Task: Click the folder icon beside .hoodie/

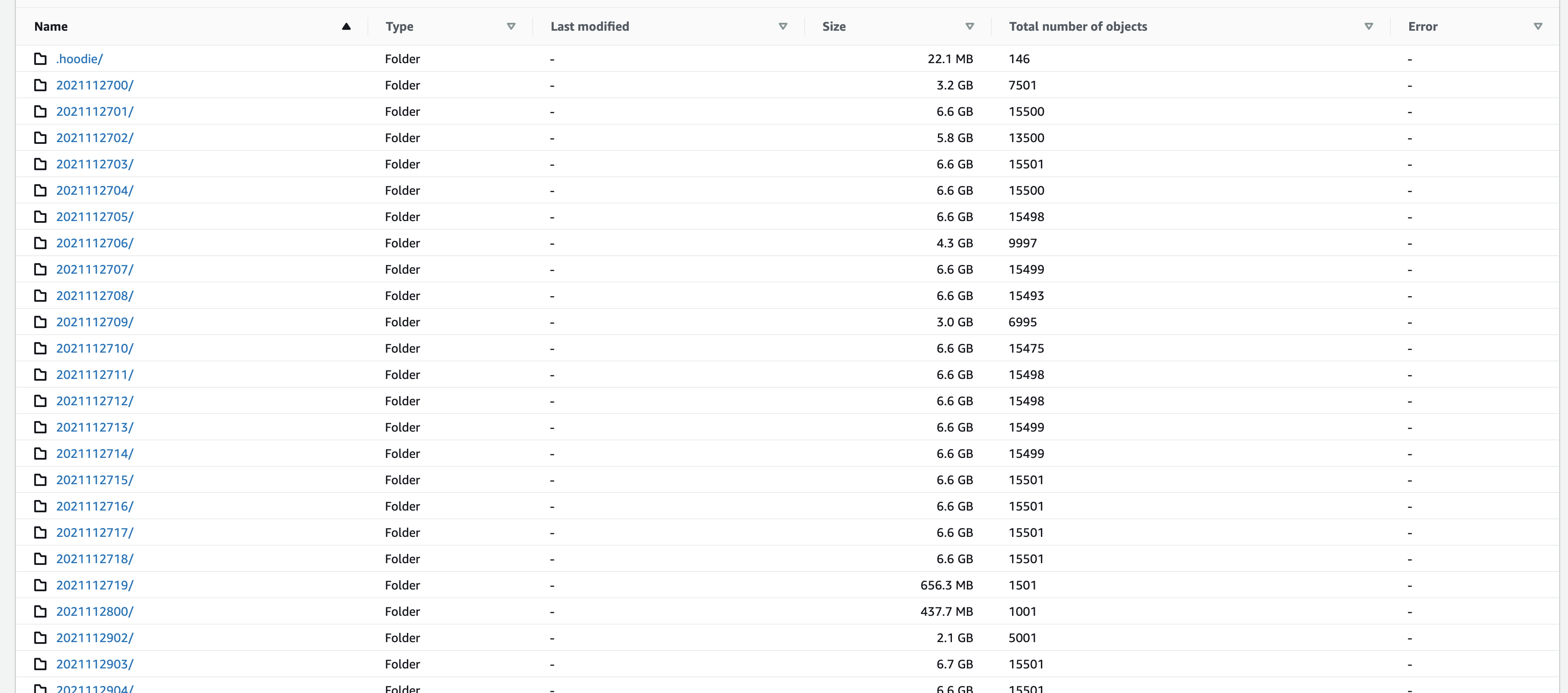Action: coord(40,59)
